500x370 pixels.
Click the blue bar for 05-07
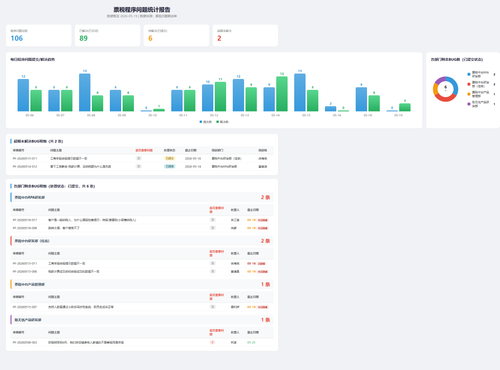[54, 100]
